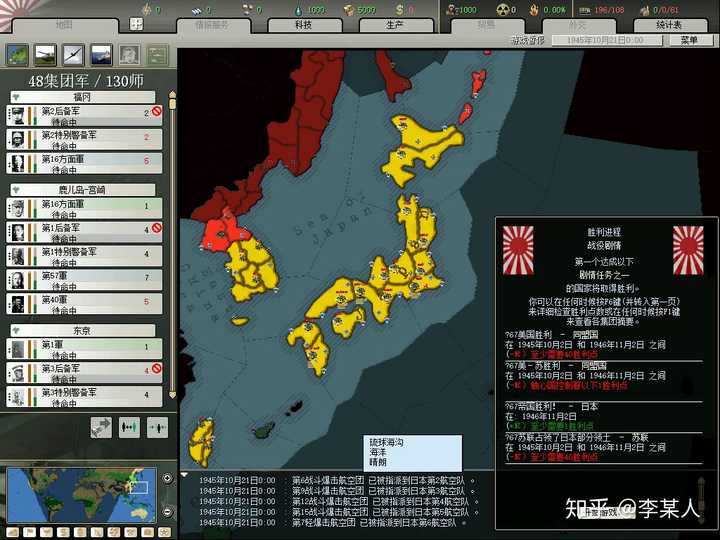Click the reorganize units icon
The image size is (720, 540).
click(158, 428)
